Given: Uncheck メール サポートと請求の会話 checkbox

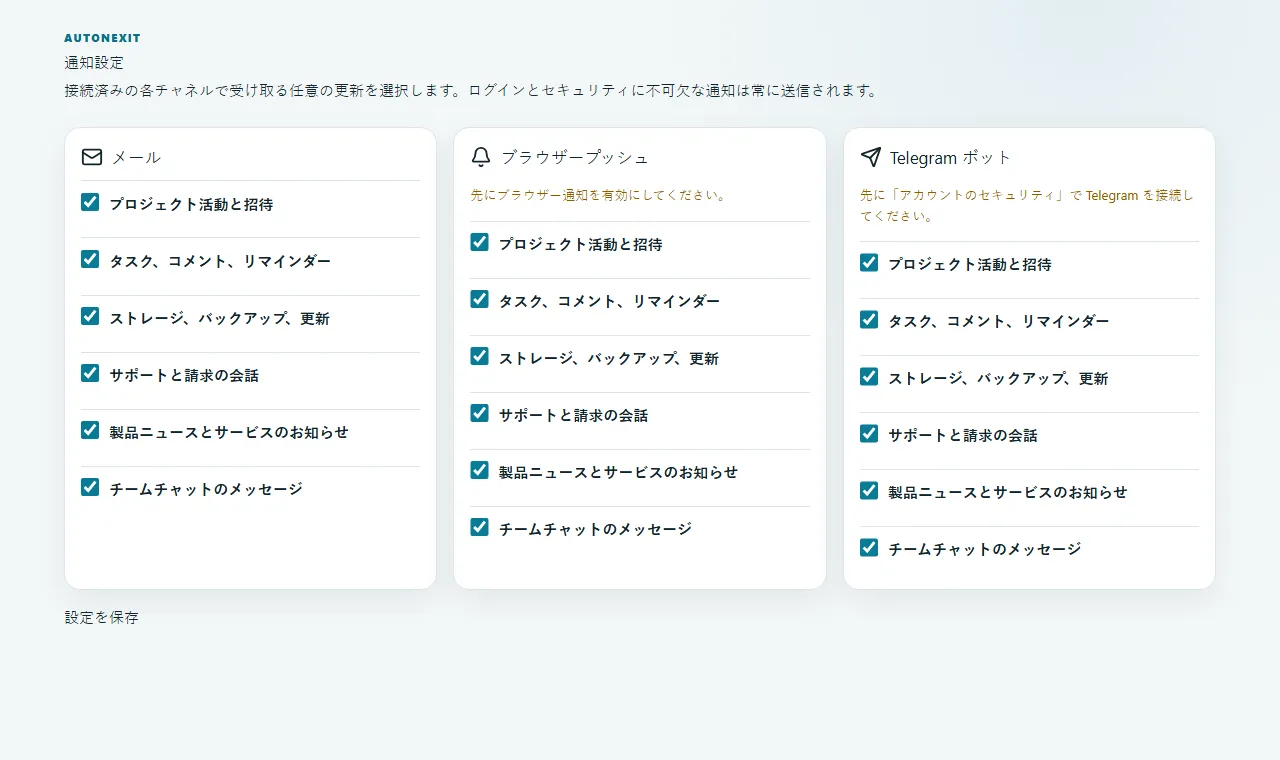Looking at the screenshot, I should pyautogui.click(x=90, y=373).
